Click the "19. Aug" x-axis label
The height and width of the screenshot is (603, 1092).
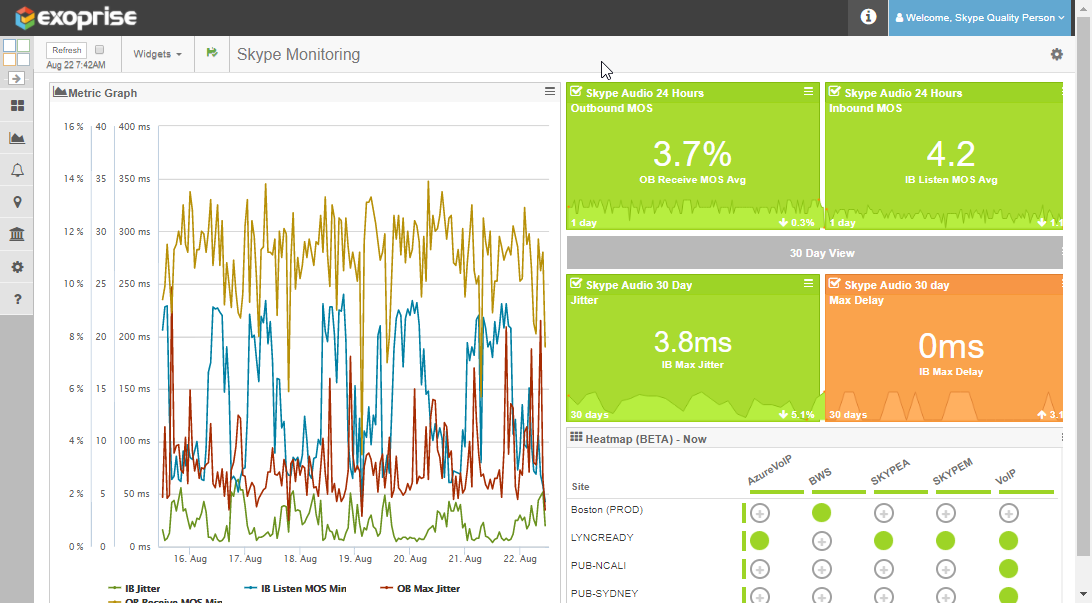click(355, 558)
